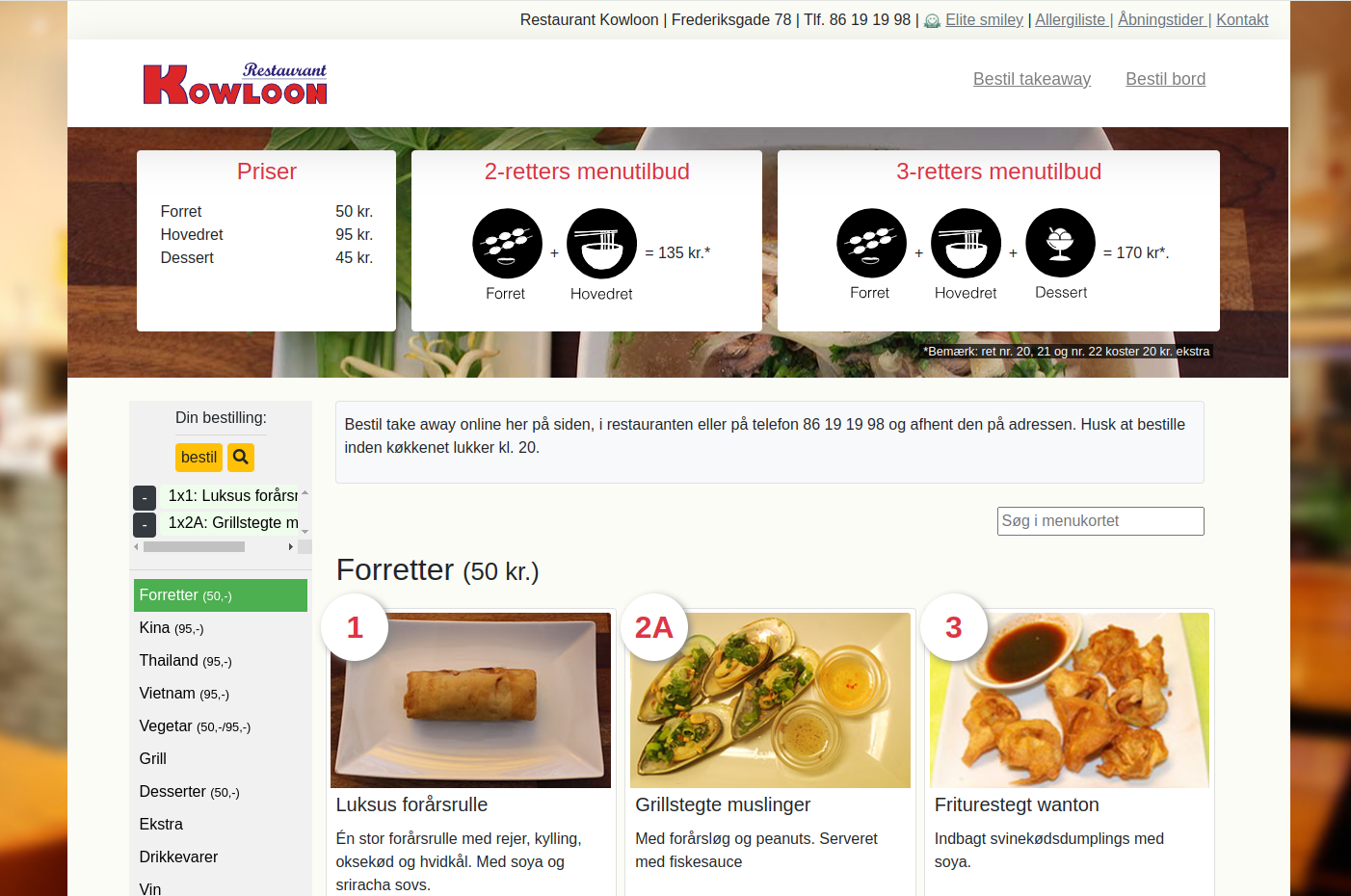This screenshot has height=896, width=1351.
Task: Remove Luksus forårsrulle with the minus button
Action: click(145, 497)
